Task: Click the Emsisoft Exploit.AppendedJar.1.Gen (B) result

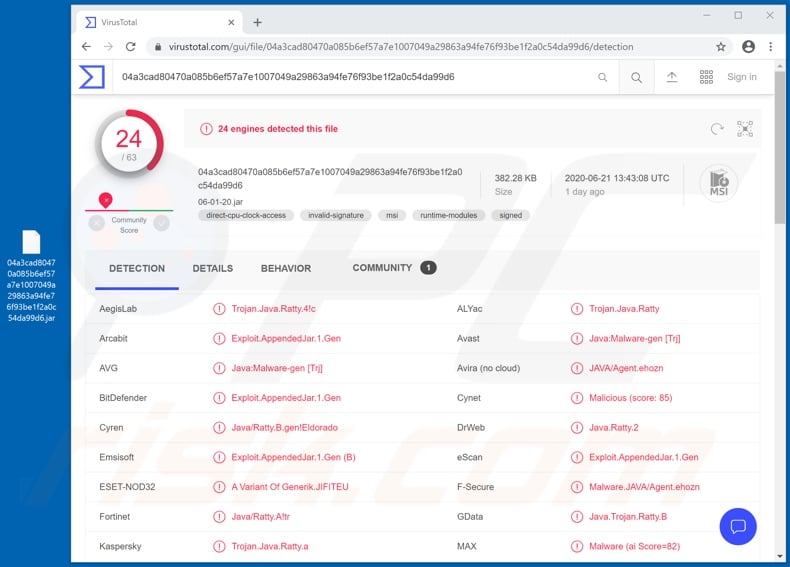Action: point(293,458)
